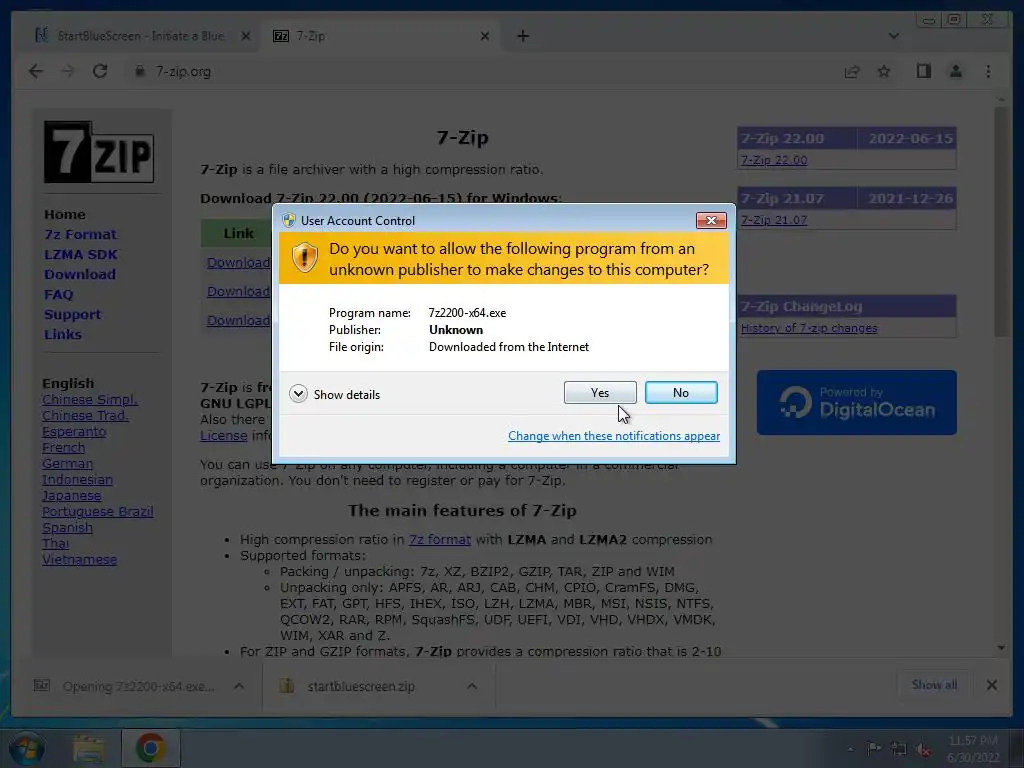Click network tray icon

pos(899,749)
